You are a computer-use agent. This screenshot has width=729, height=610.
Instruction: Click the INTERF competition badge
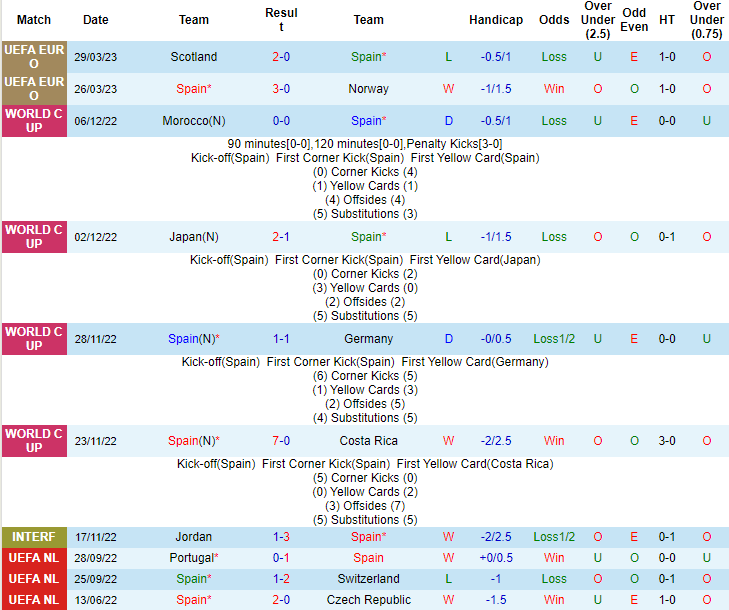tap(34, 537)
